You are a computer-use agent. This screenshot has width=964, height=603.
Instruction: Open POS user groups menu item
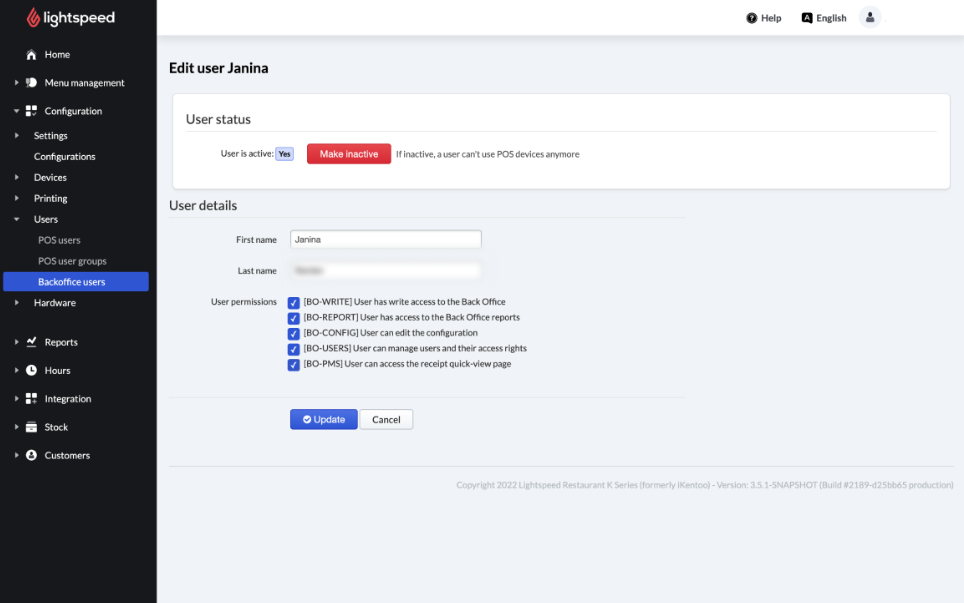point(72,261)
